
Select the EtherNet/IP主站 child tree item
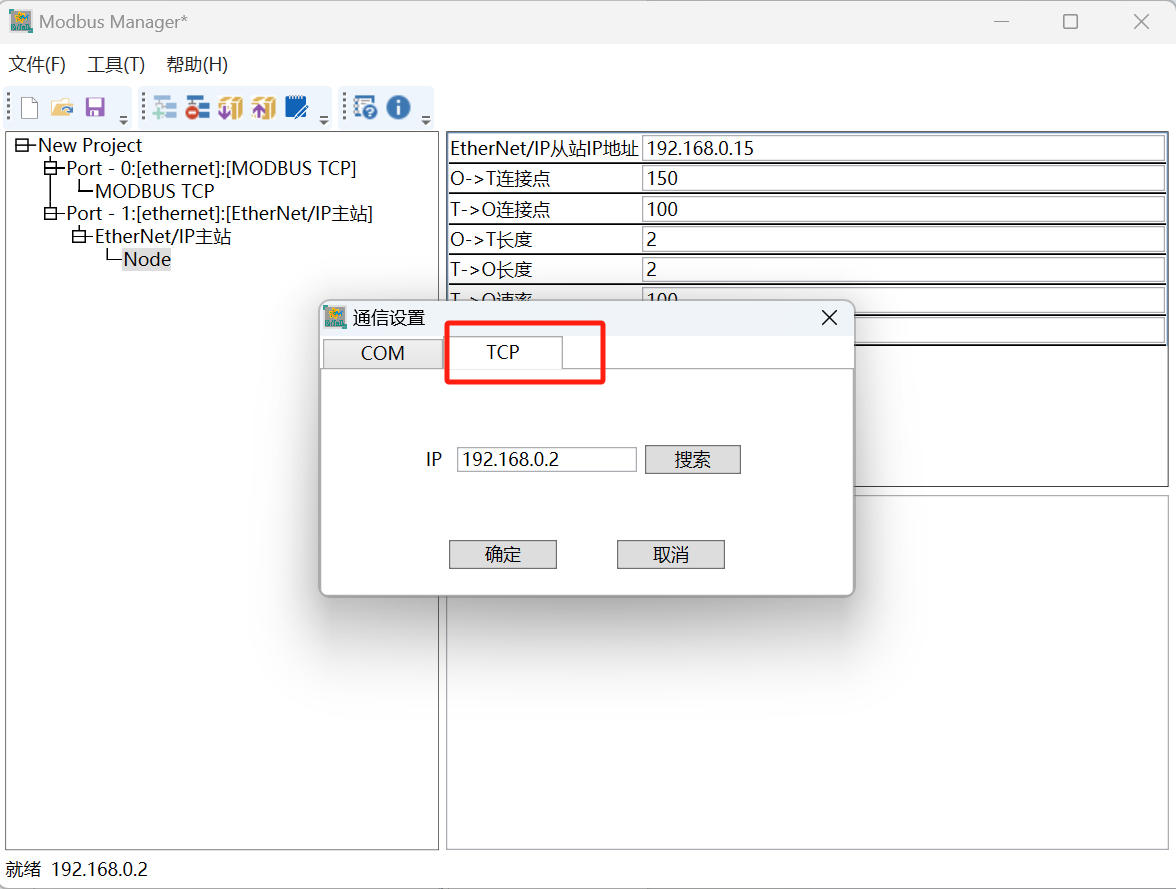pos(163,236)
